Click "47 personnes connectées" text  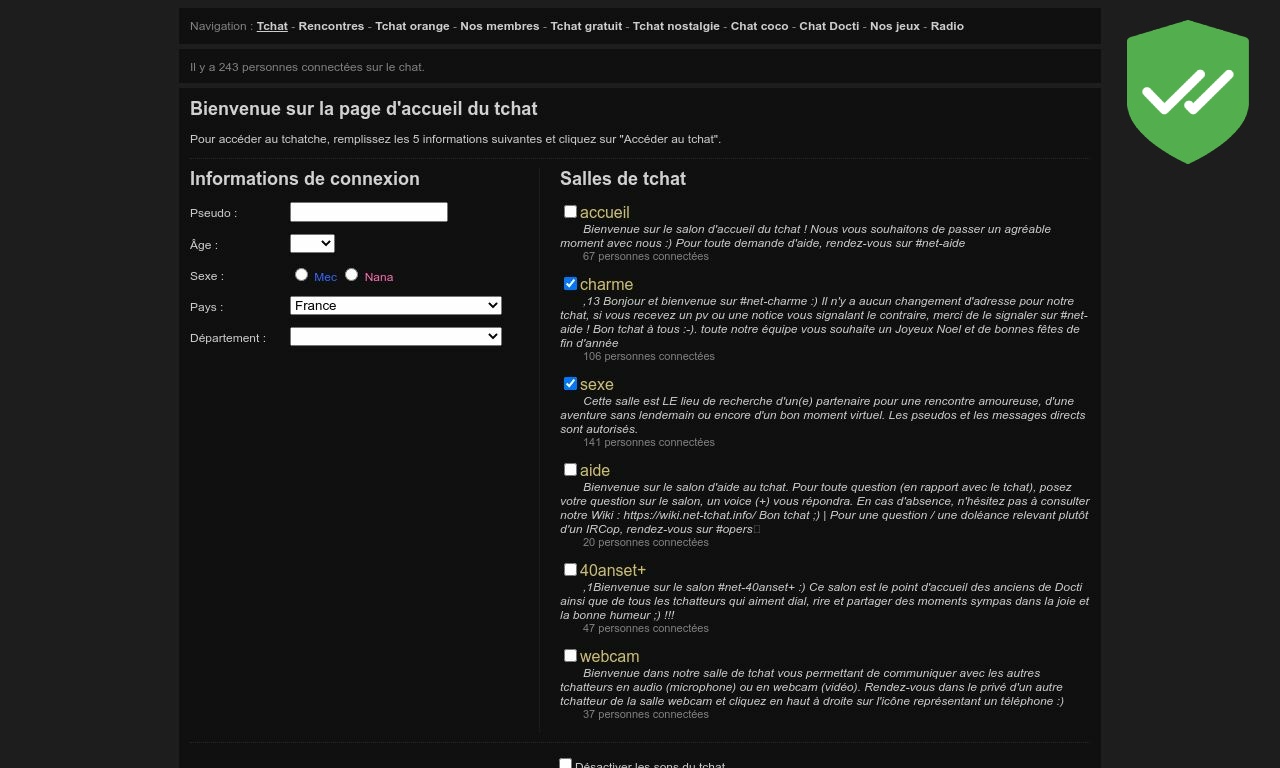pyautogui.click(x=646, y=628)
